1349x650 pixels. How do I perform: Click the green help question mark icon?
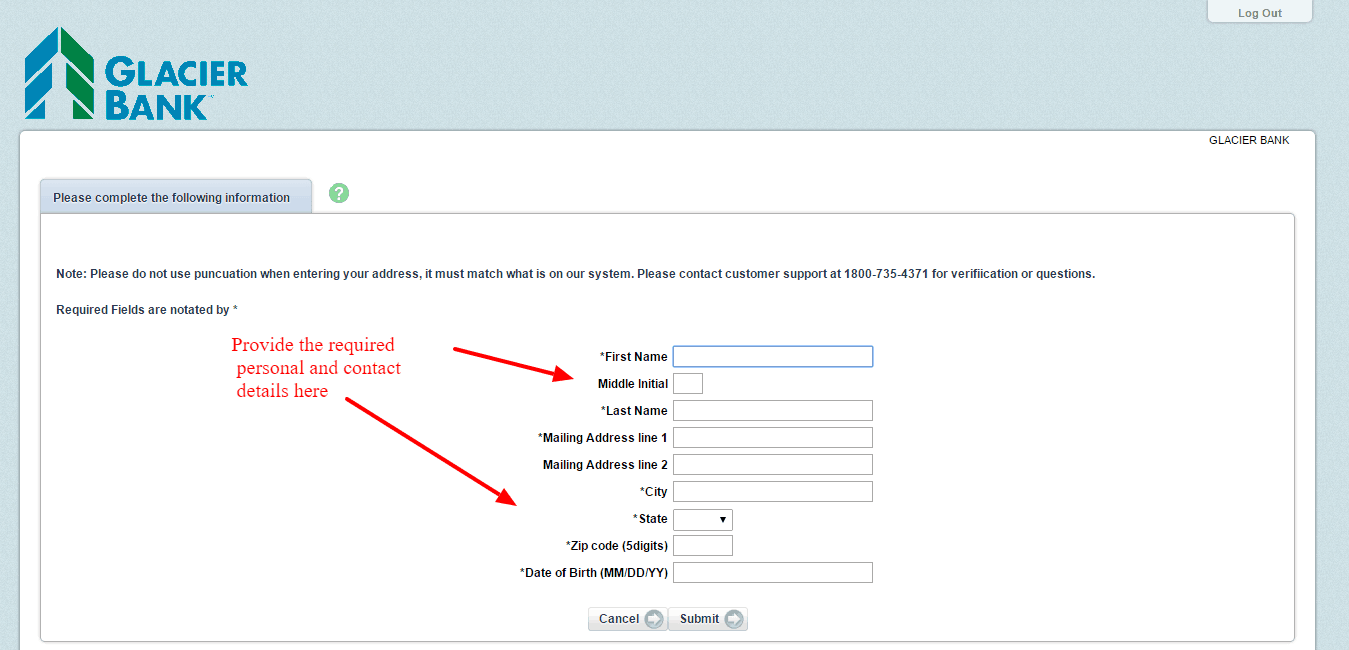(339, 193)
